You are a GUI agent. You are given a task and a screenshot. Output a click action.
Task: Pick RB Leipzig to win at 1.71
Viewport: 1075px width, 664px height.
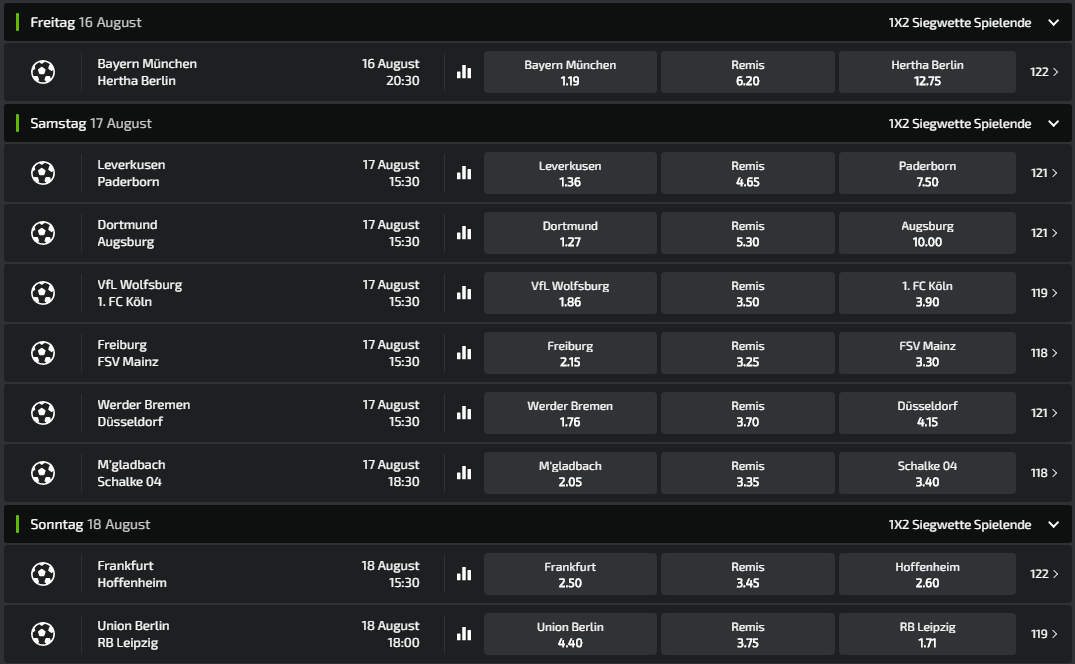[927, 634]
